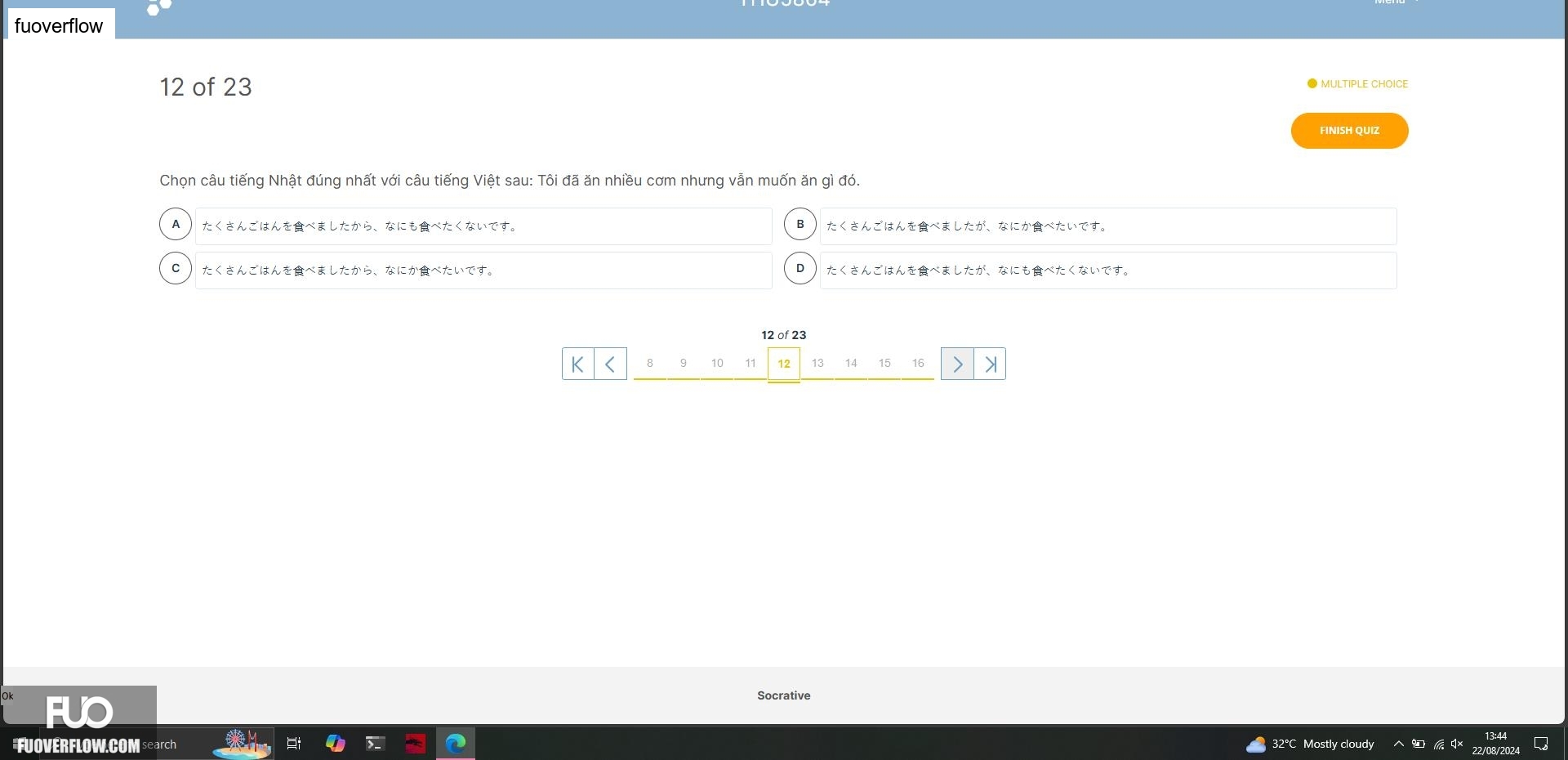The width and height of the screenshot is (1568, 760).
Task: Open question 10 in pagination
Action: point(717,364)
